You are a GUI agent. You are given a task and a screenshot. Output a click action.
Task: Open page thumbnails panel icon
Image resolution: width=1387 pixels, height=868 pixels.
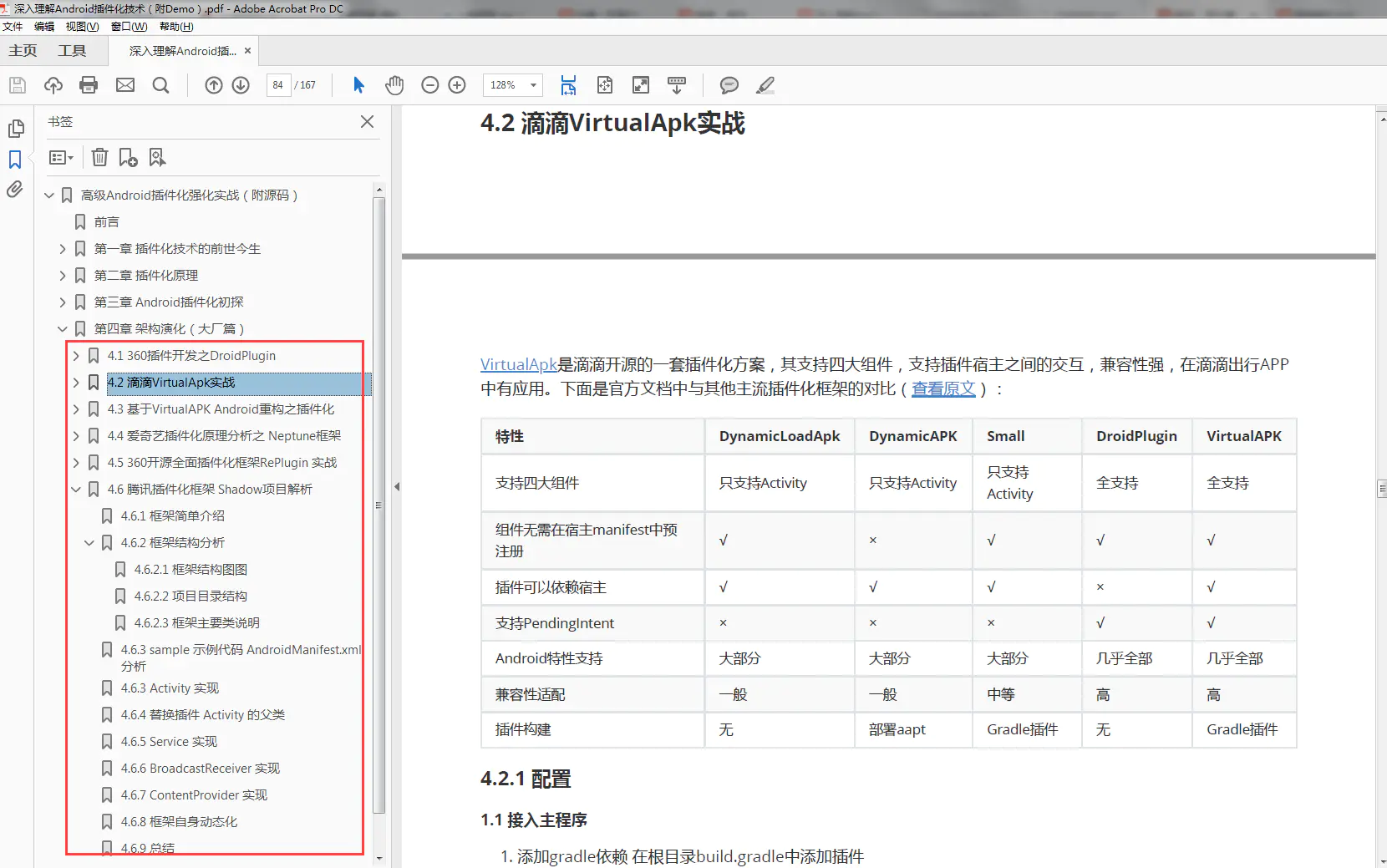click(15, 129)
